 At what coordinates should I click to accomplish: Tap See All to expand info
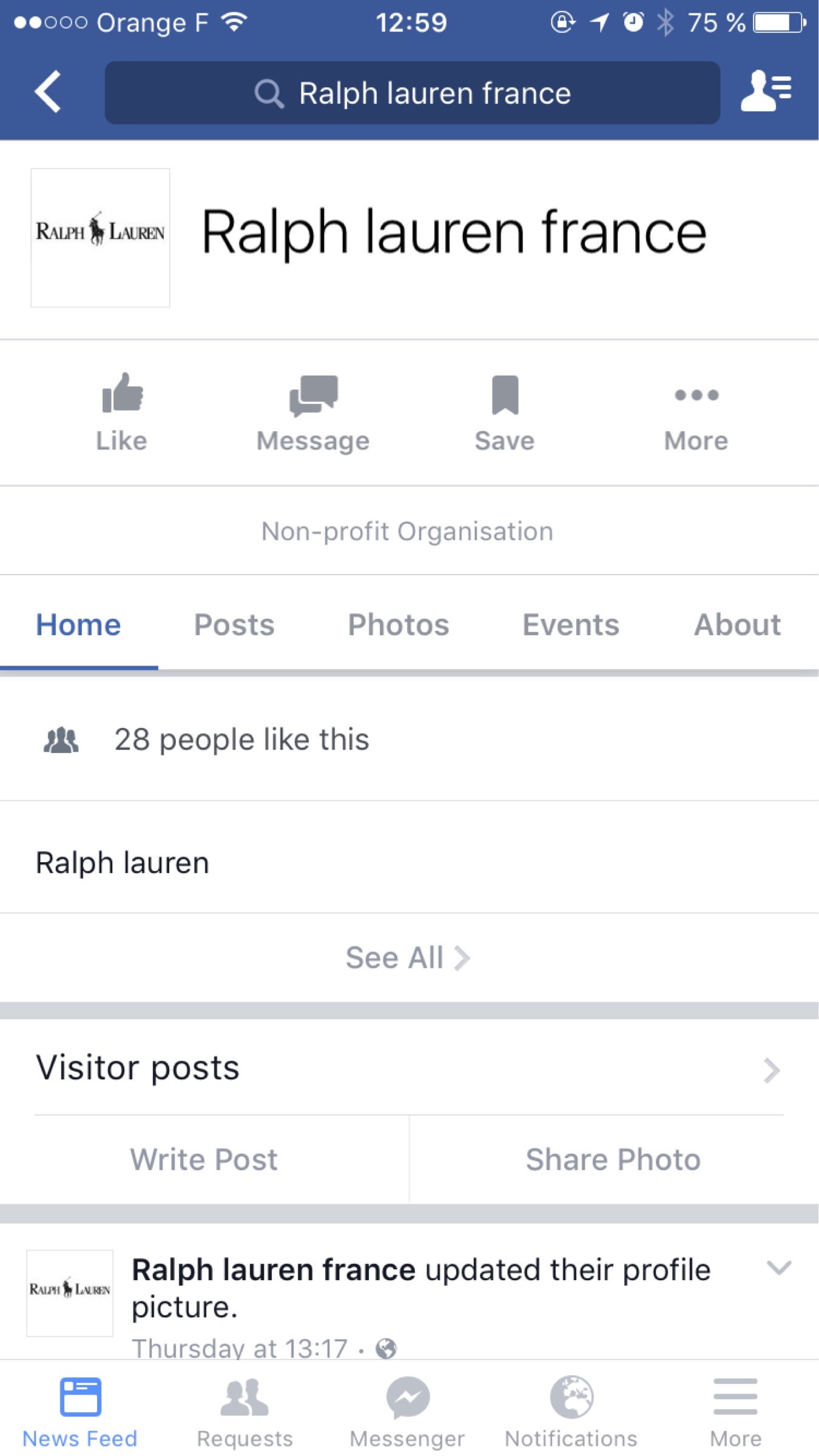pos(408,958)
